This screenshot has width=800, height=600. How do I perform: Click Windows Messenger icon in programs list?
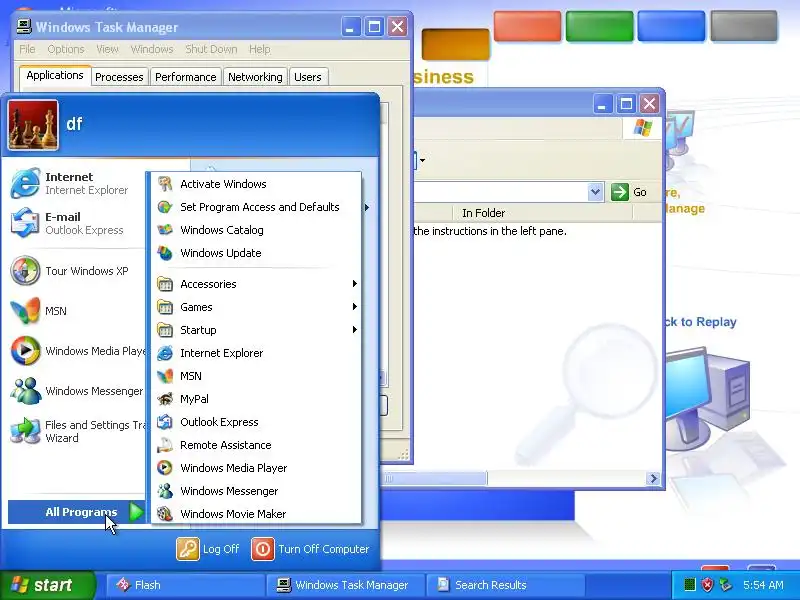tap(165, 490)
